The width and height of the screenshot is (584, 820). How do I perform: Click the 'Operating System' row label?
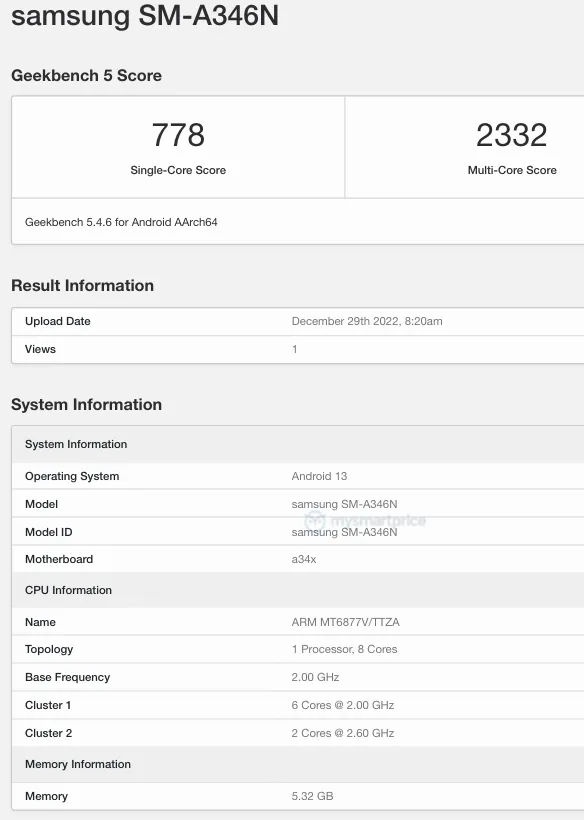[72, 476]
